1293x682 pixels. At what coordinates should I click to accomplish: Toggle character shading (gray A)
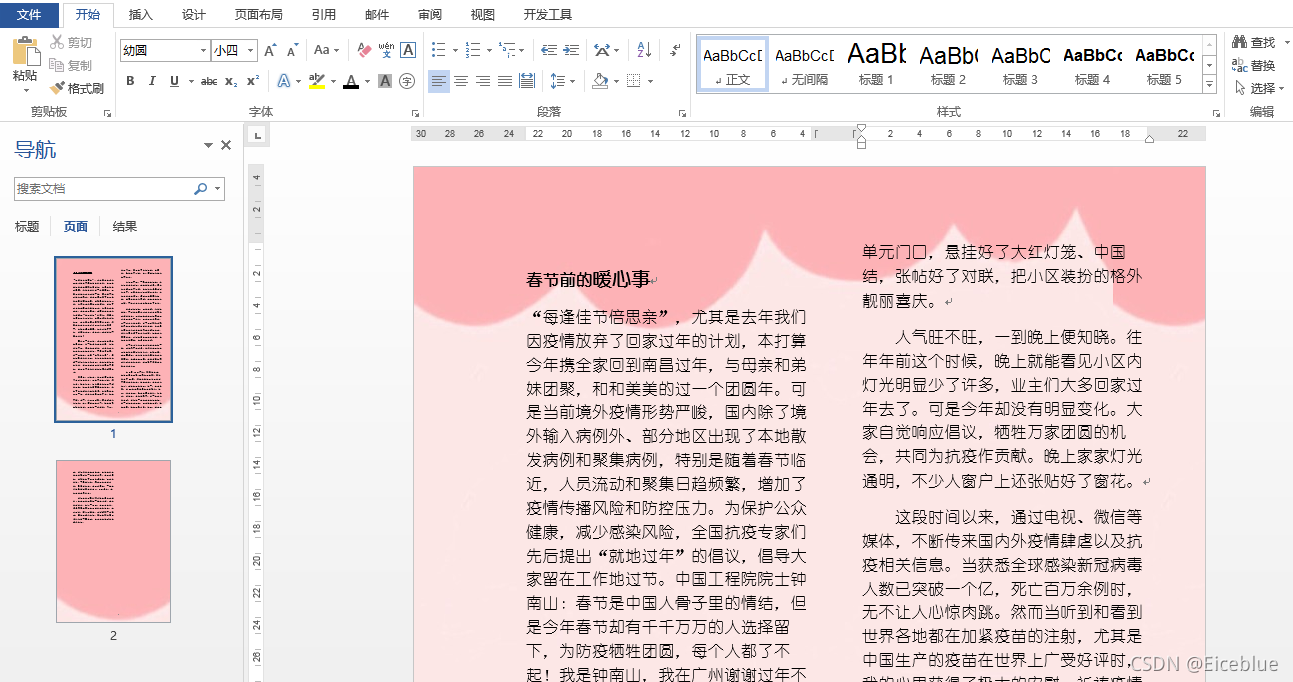tap(385, 81)
